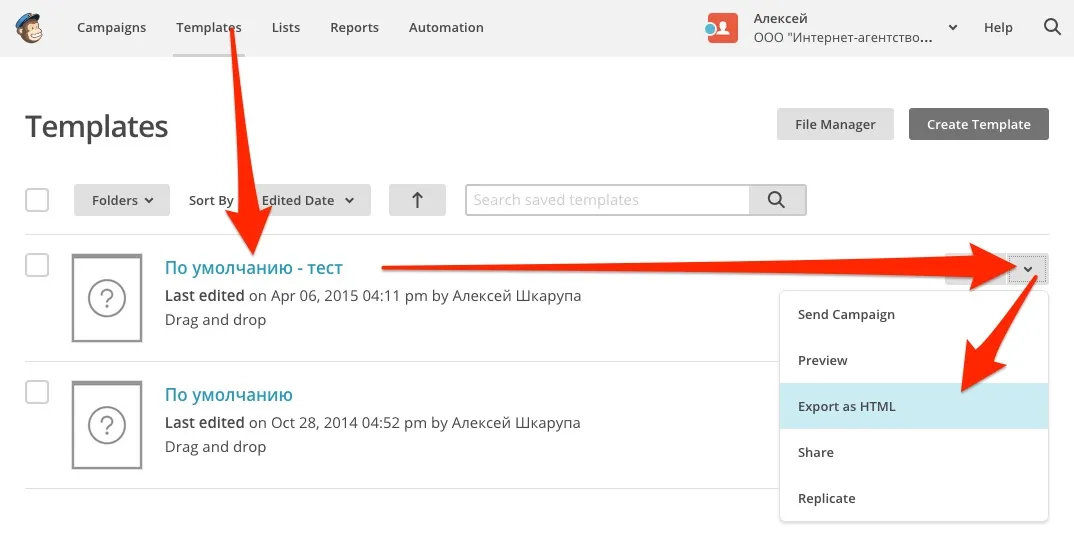Click the thumbnail of По умолчанию - тест

click(107, 297)
